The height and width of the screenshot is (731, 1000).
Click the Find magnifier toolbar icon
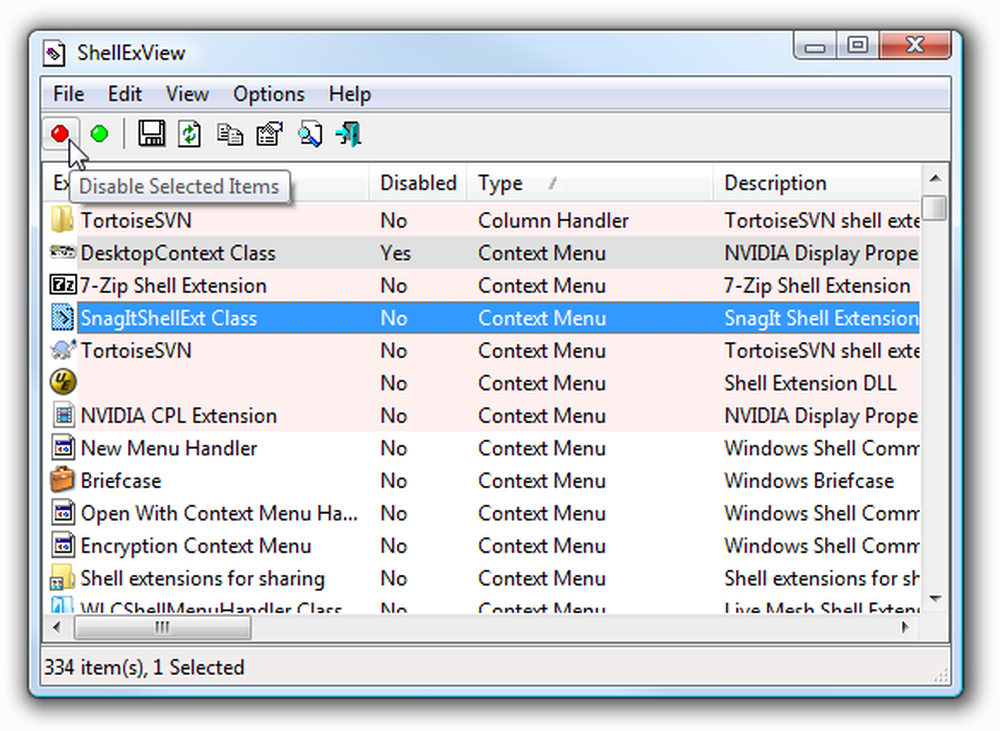tap(310, 134)
